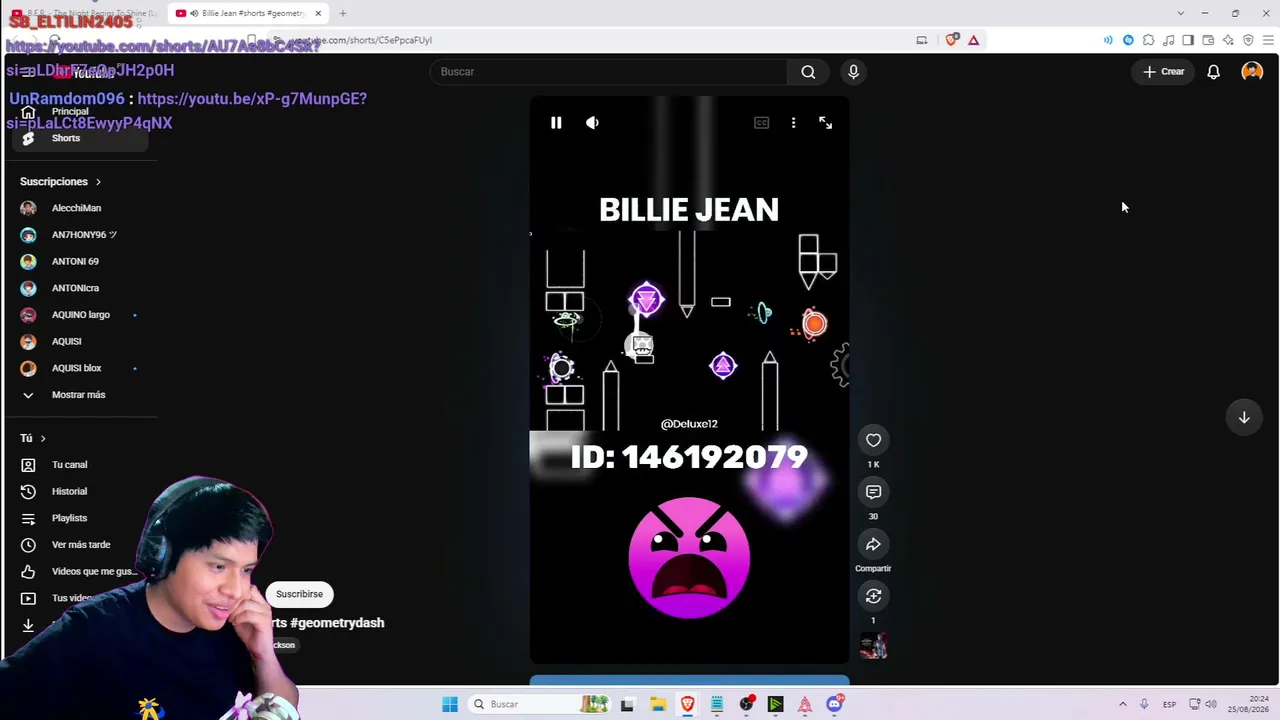
Task: Enter fullscreen for the short
Action: coord(825,122)
